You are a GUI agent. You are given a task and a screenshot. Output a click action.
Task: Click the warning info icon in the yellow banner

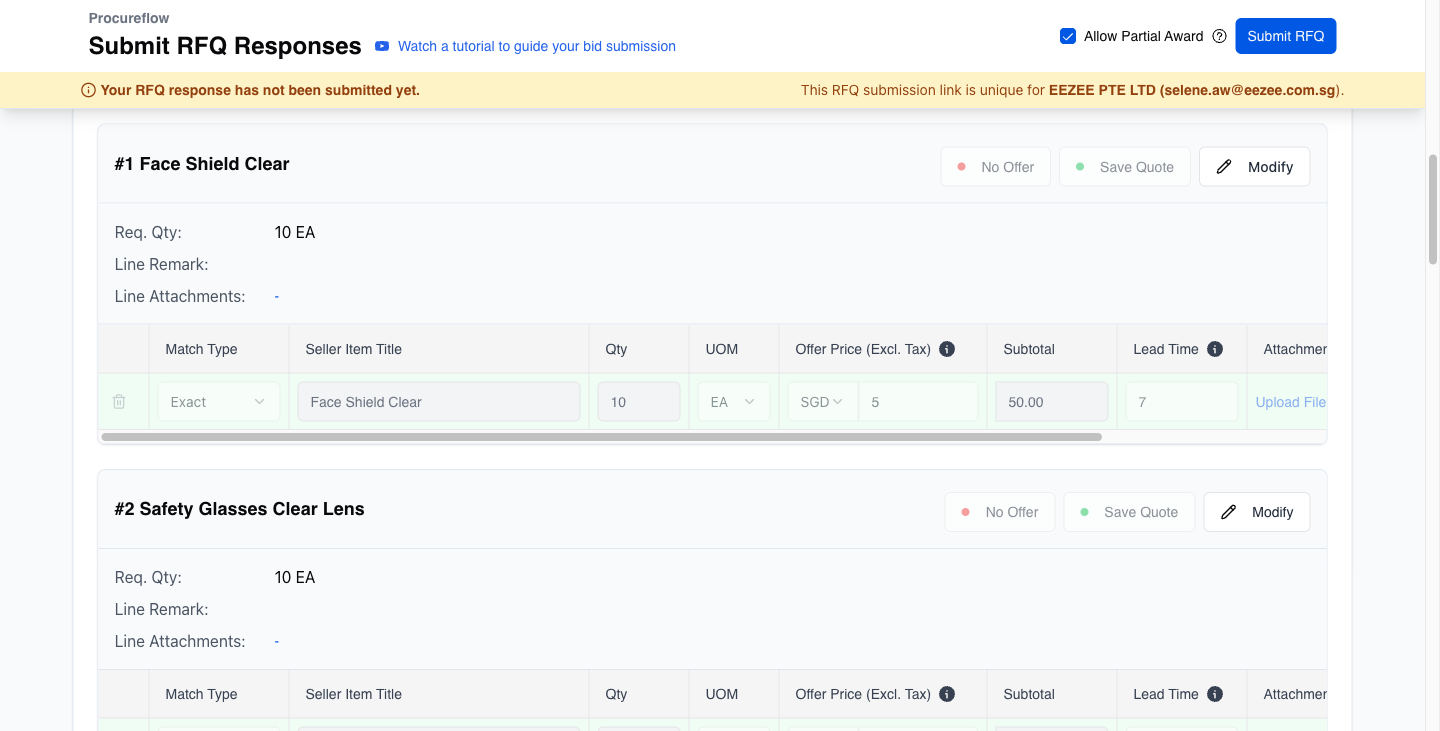point(88,90)
